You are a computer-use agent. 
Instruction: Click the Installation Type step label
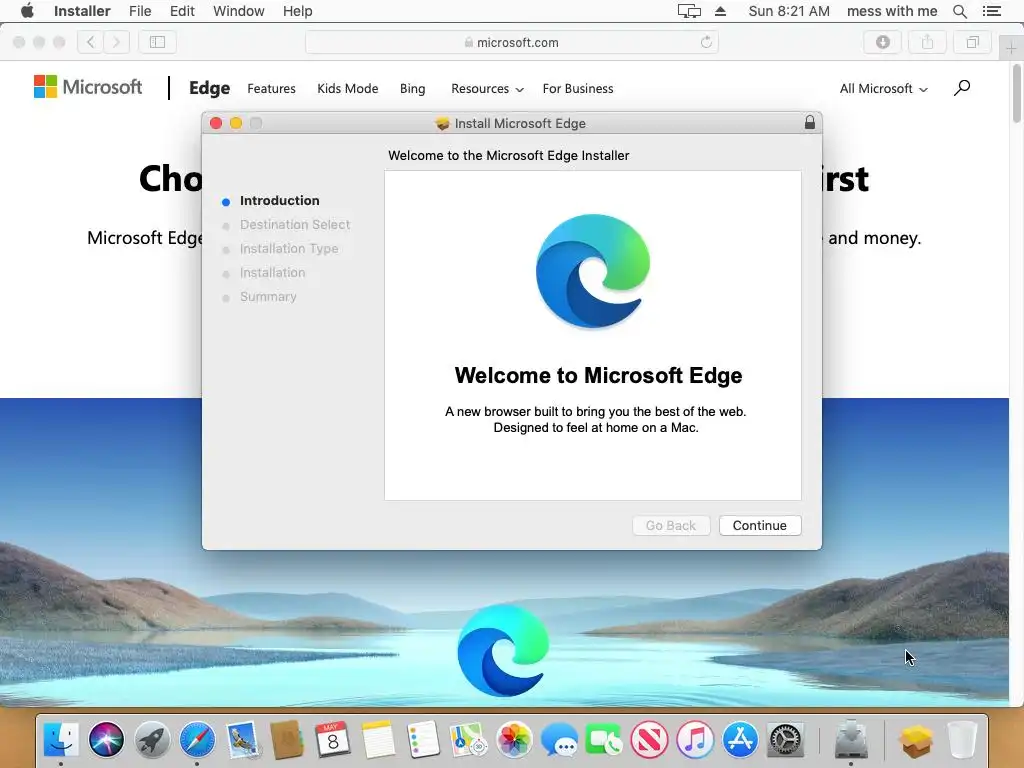(x=289, y=249)
